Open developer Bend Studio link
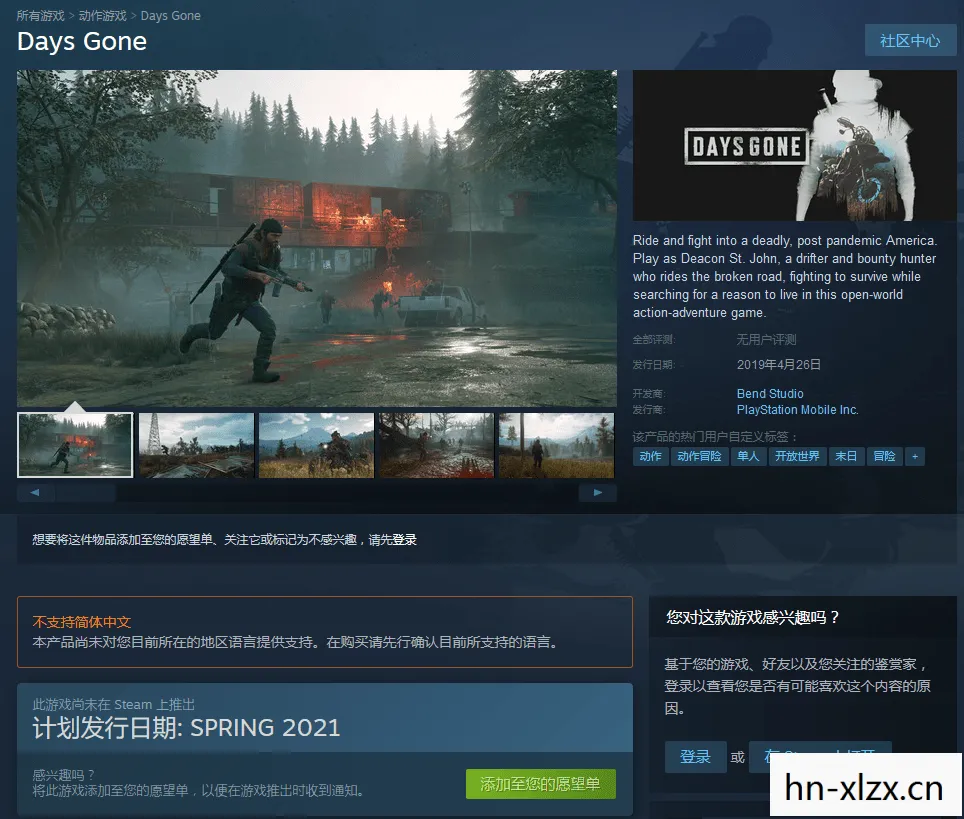Image resolution: width=964 pixels, height=819 pixels. [x=770, y=394]
